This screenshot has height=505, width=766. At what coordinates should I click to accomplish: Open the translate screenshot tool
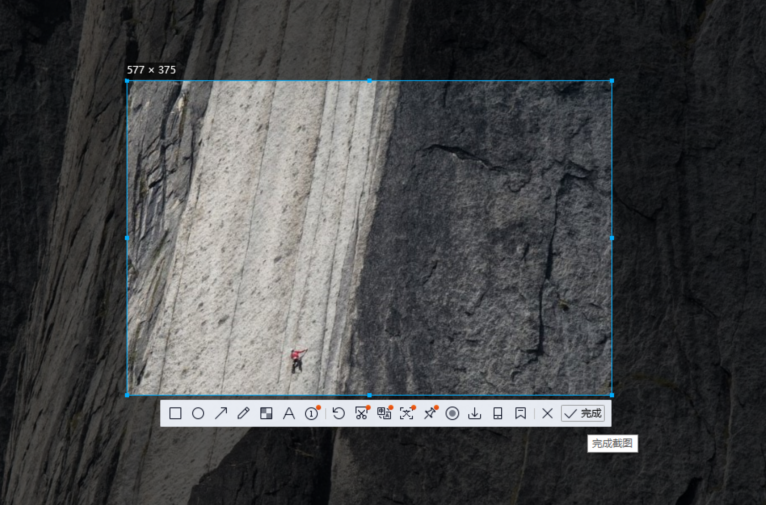point(384,413)
